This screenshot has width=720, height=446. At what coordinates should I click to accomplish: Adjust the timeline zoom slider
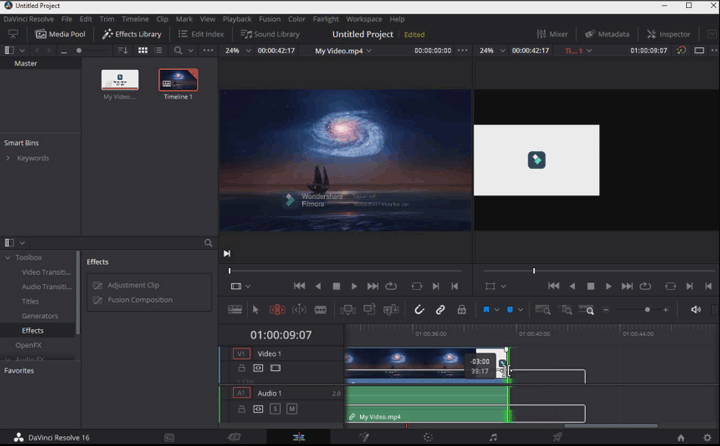(647, 310)
